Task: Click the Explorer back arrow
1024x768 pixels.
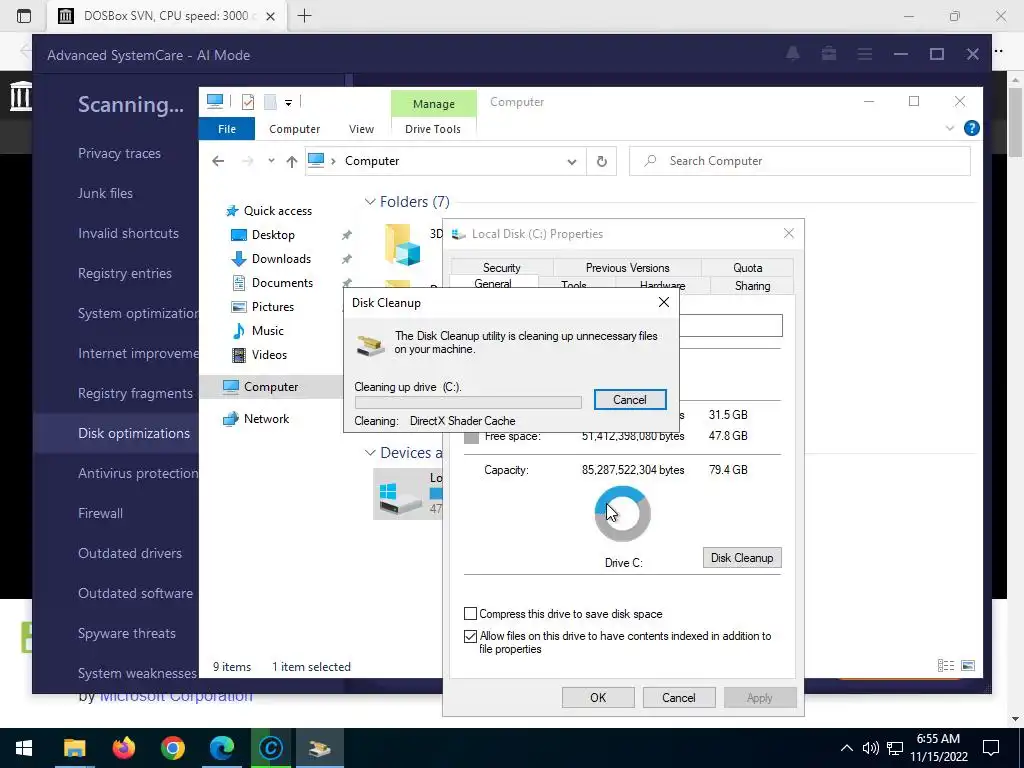Action: click(x=218, y=161)
